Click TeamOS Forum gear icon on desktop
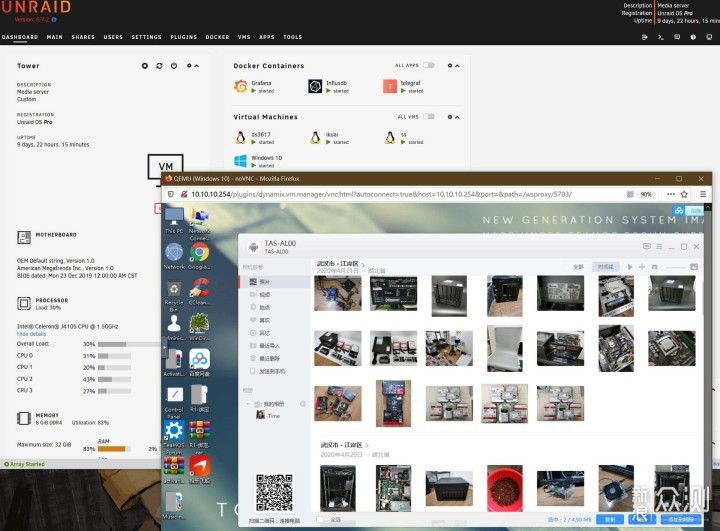Viewport: 720px width, 531px height. pos(174,431)
